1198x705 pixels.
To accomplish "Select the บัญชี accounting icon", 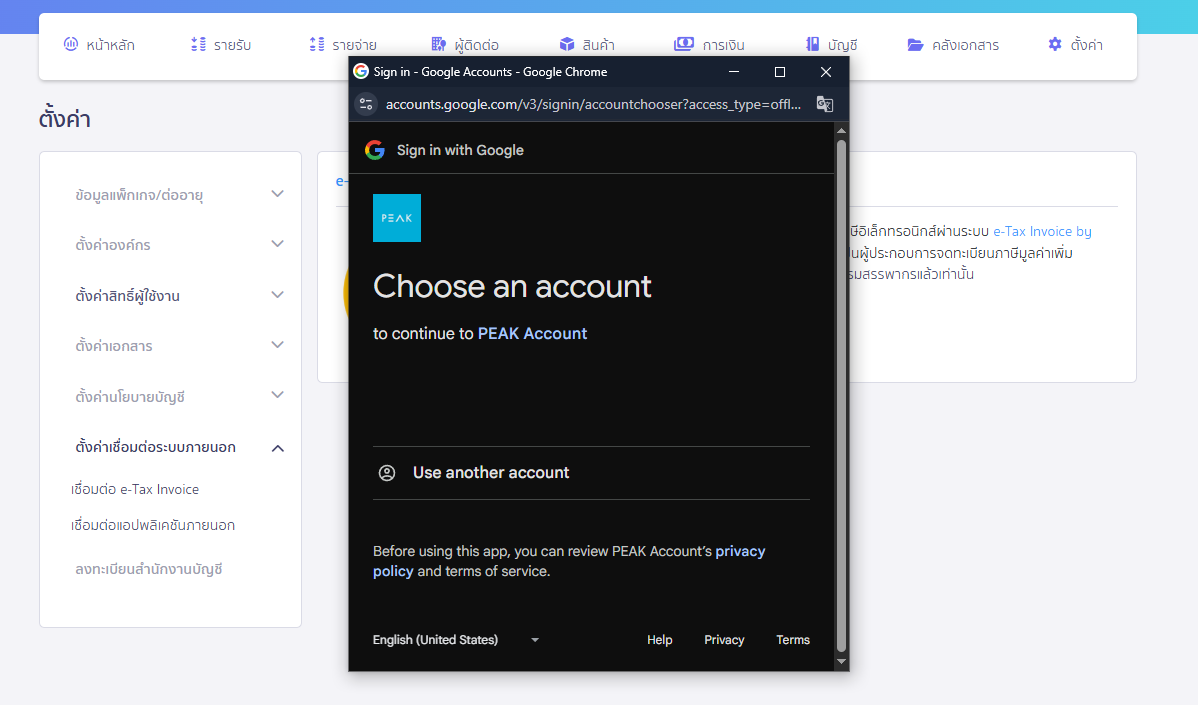I will click(x=809, y=43).
